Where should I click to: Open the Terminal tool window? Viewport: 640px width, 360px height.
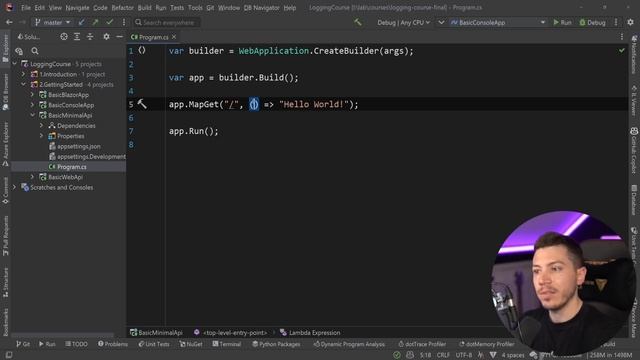click(x=227, y=344)
